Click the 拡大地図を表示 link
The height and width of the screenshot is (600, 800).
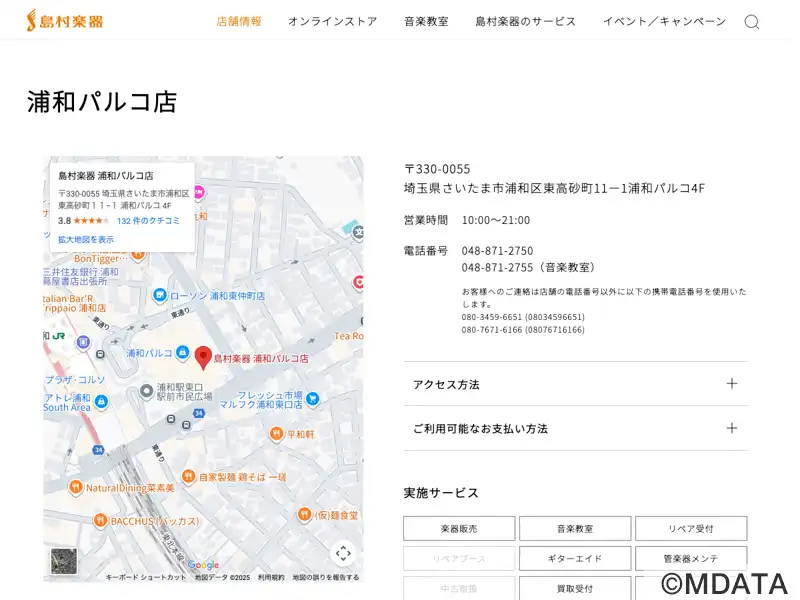[86, 240]
